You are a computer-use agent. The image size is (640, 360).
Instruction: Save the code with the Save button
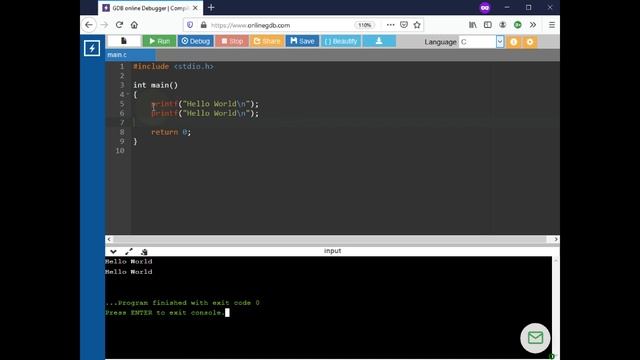[302, 41]
